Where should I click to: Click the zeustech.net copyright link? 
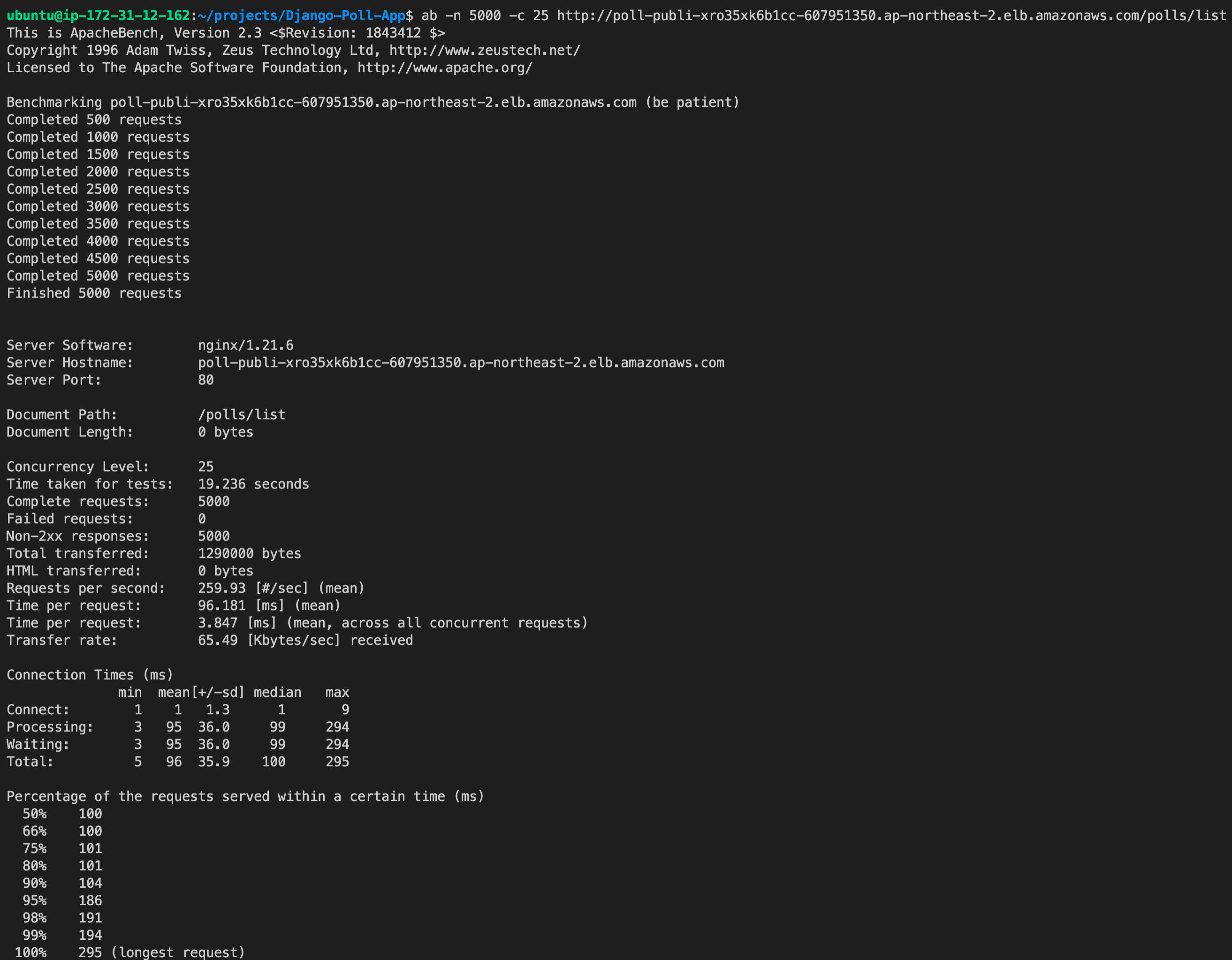coord(484,50)
